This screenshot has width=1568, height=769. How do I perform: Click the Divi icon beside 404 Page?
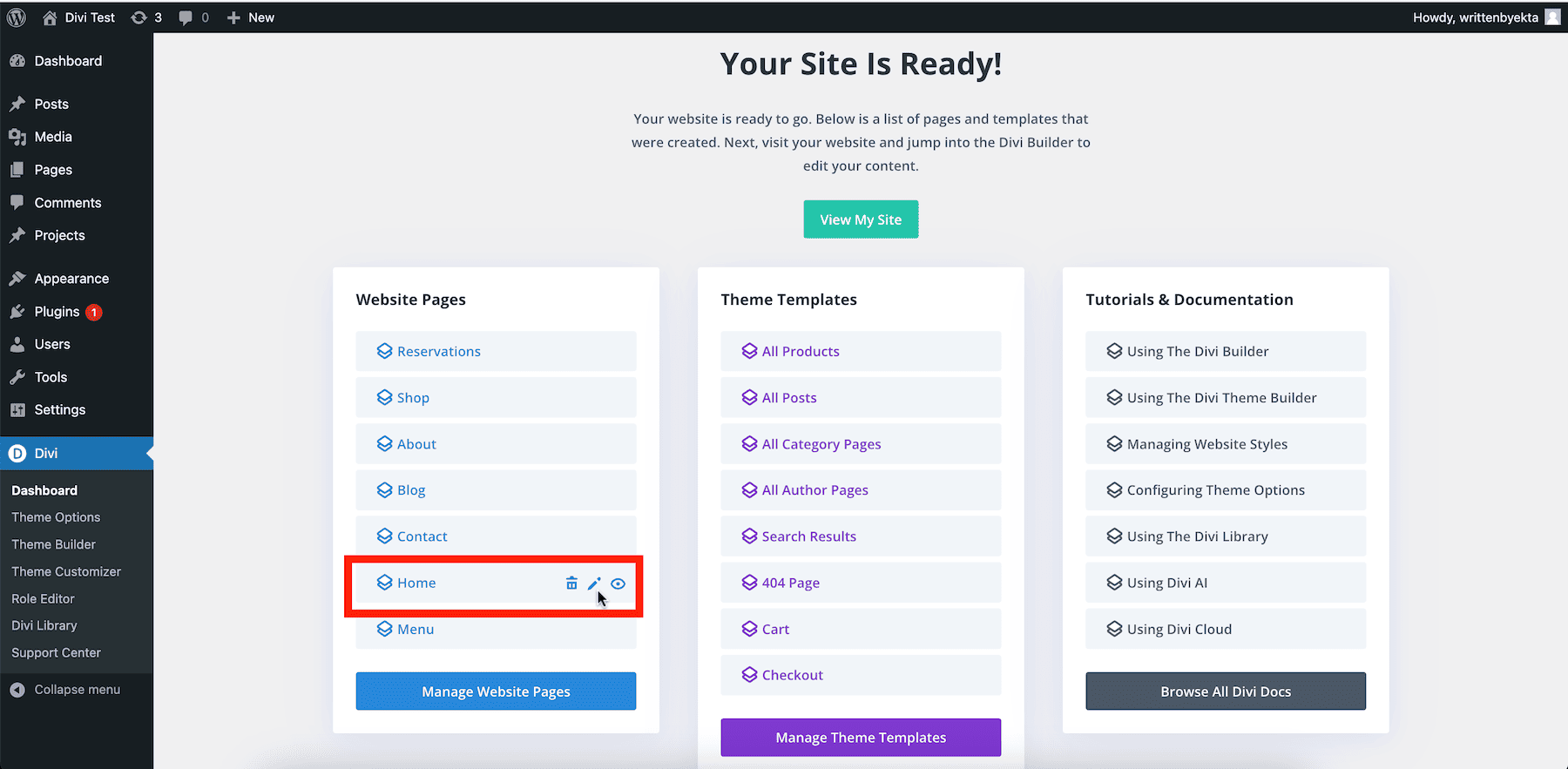pyautogui.click(x=749, y=583)
